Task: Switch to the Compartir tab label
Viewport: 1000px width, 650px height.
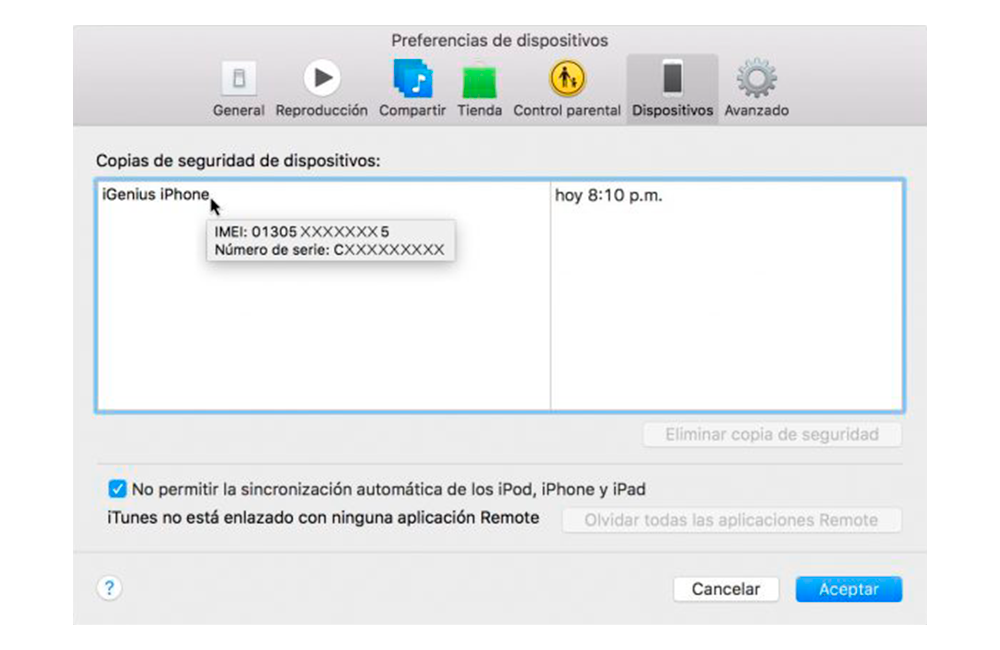Action: coord(413,110)
